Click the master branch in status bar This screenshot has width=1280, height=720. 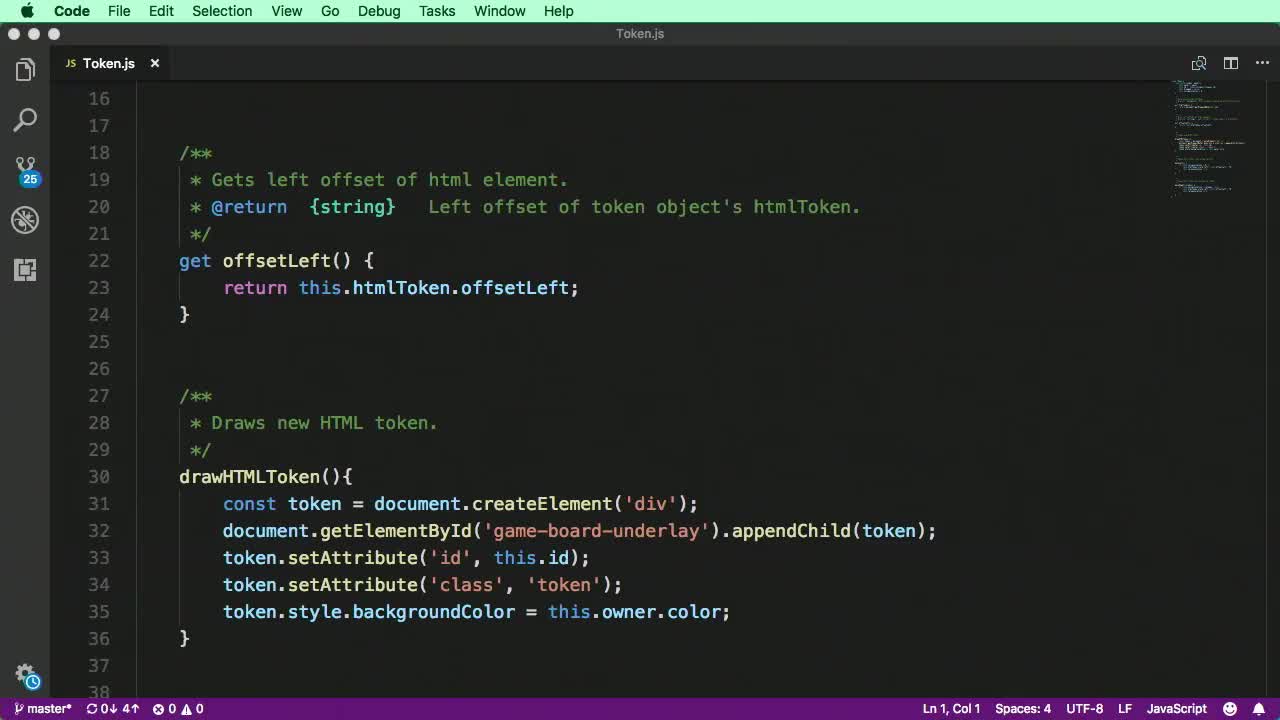[43, 709]
